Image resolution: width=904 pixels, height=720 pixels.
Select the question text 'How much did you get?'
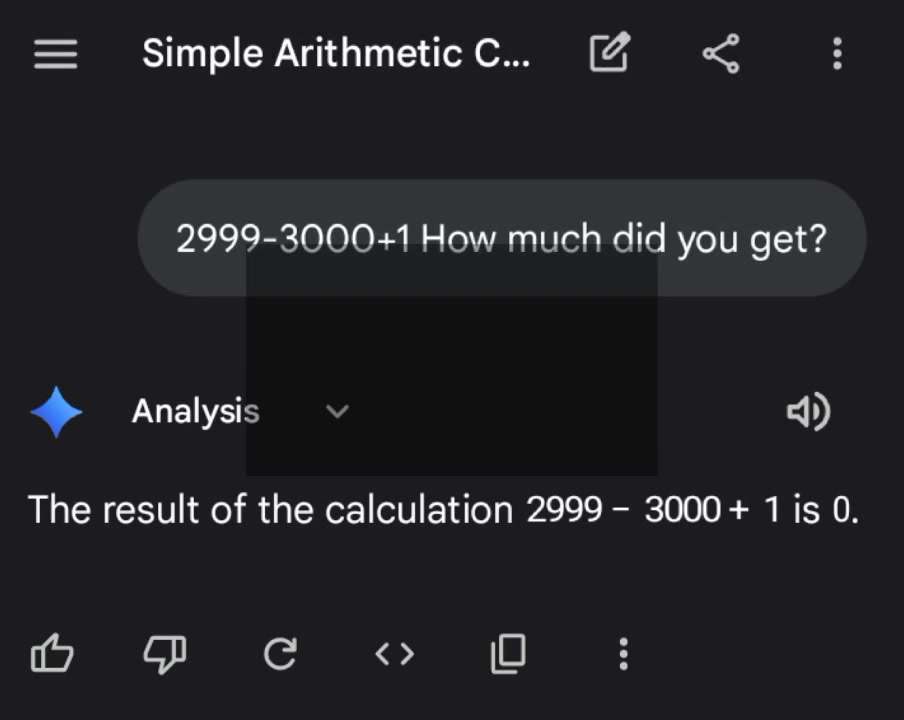coord(624,239)
